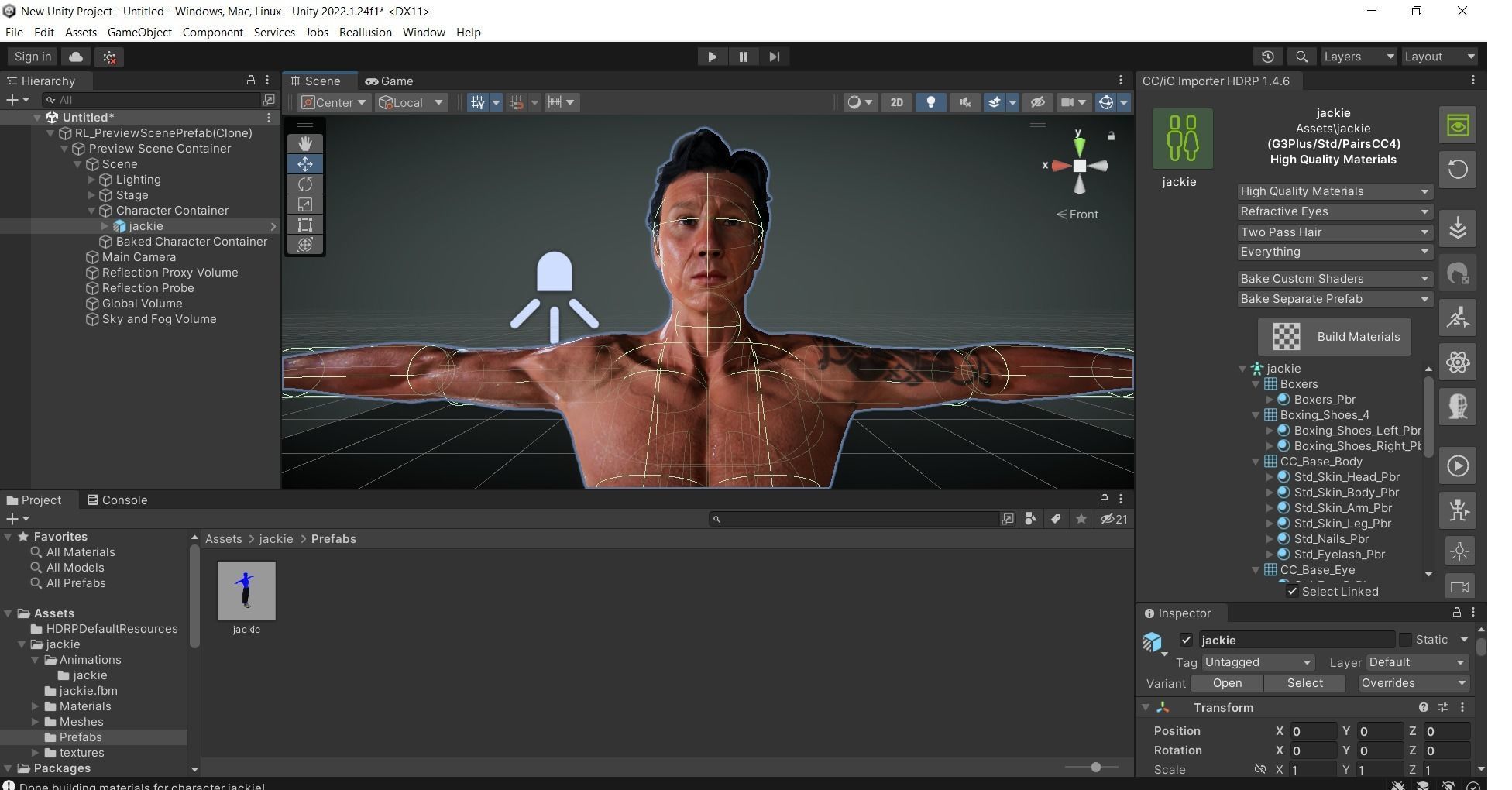This screenshot has width=1512, height=790.
Task: Toggle scene audio mute button
Action: (x=965, y=102)
